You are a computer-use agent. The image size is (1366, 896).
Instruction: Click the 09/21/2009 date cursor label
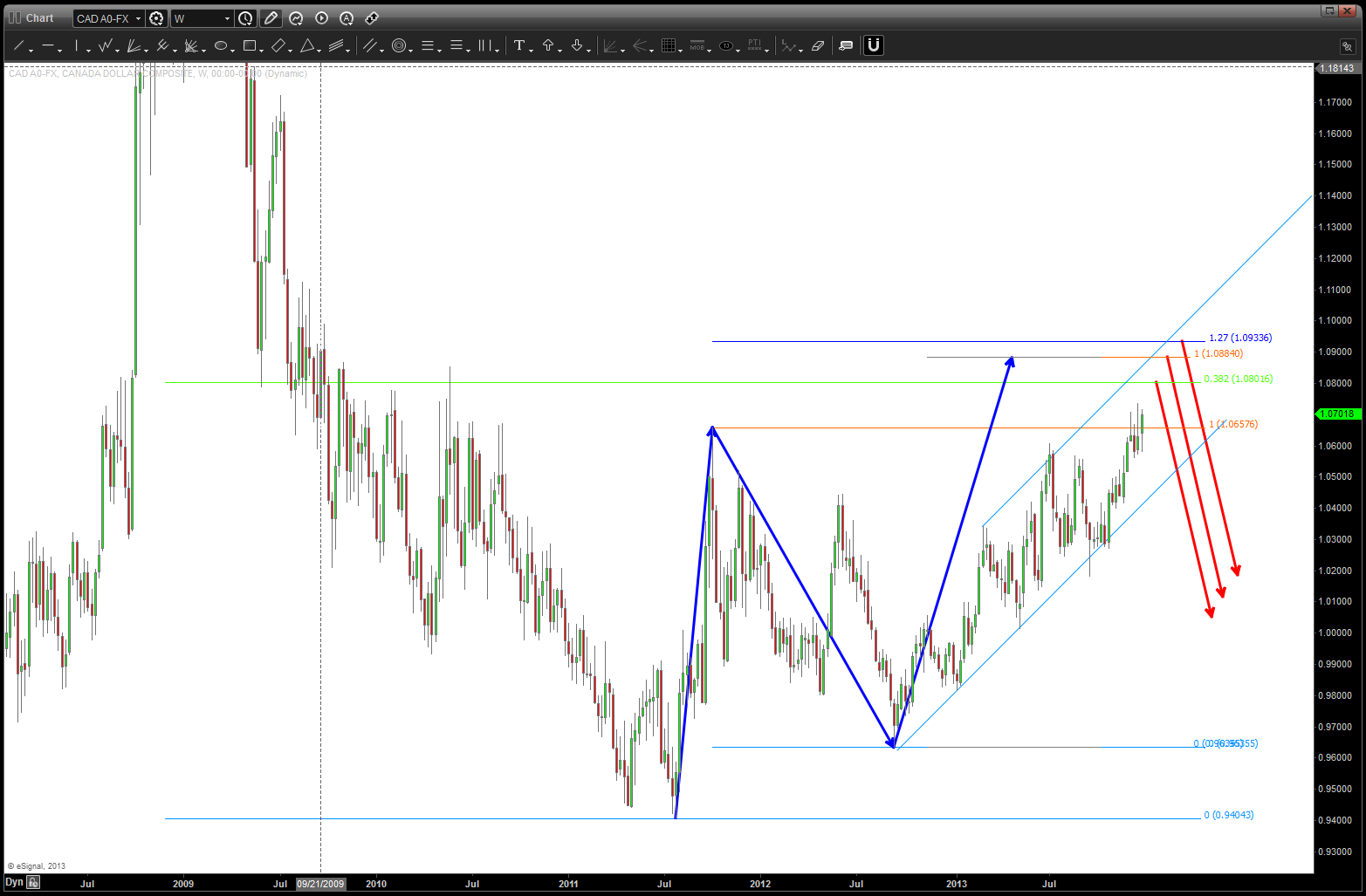[x=320, y=884]
